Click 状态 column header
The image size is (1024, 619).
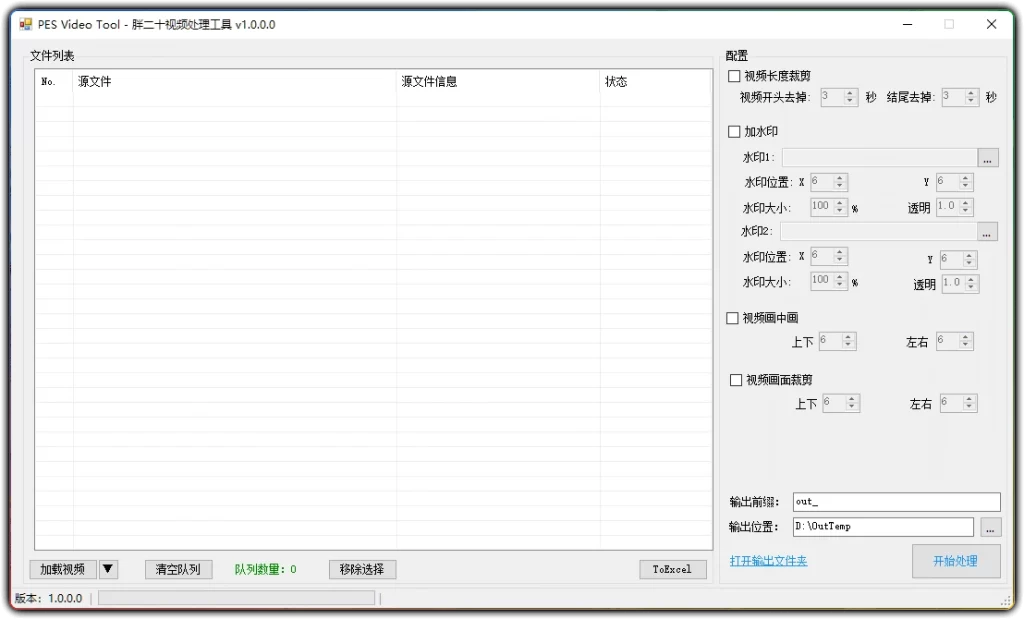656,82
